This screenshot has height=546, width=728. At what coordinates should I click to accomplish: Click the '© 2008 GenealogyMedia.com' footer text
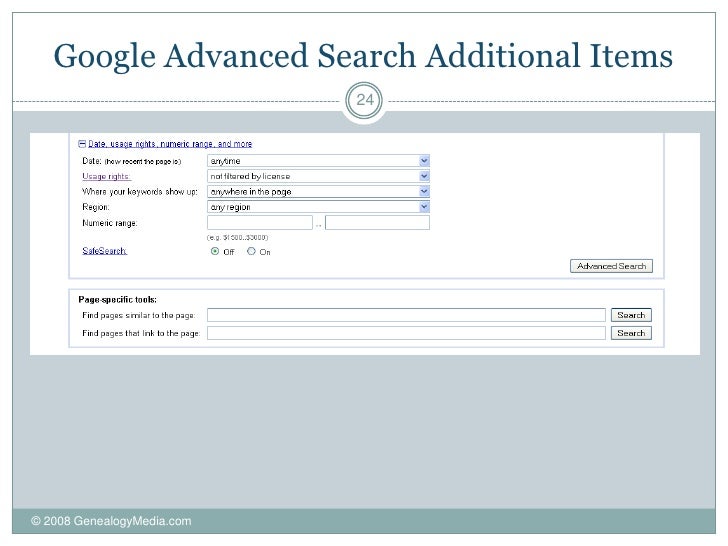pos(111,521)
